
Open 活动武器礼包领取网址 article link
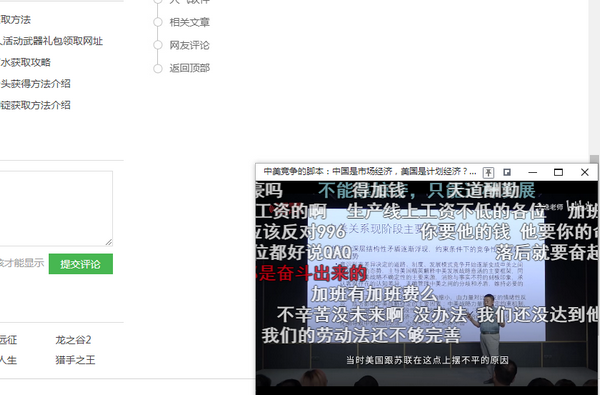click(52, 41)
